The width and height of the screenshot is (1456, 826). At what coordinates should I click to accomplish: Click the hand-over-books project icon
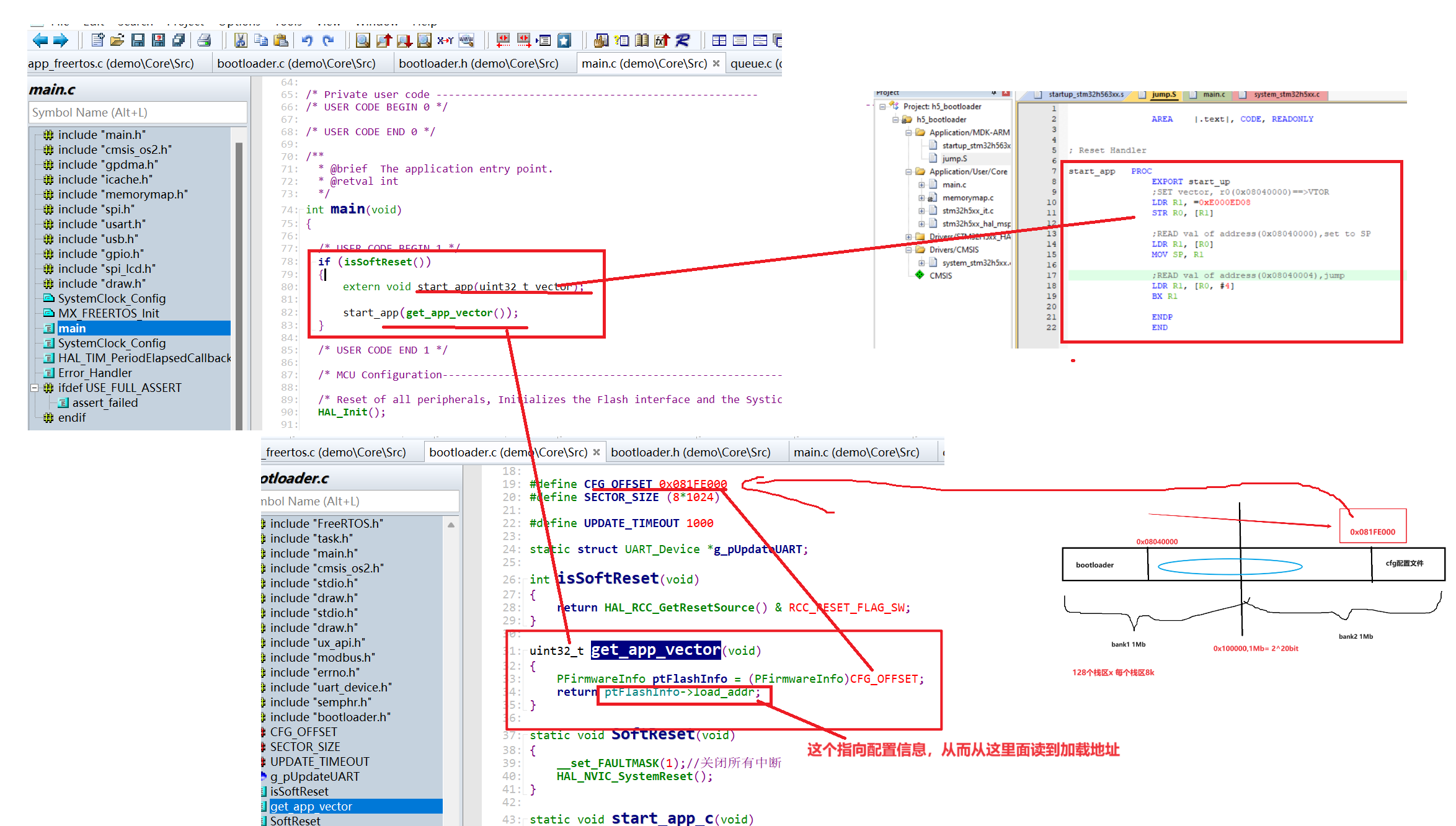(x=600, y=41)
